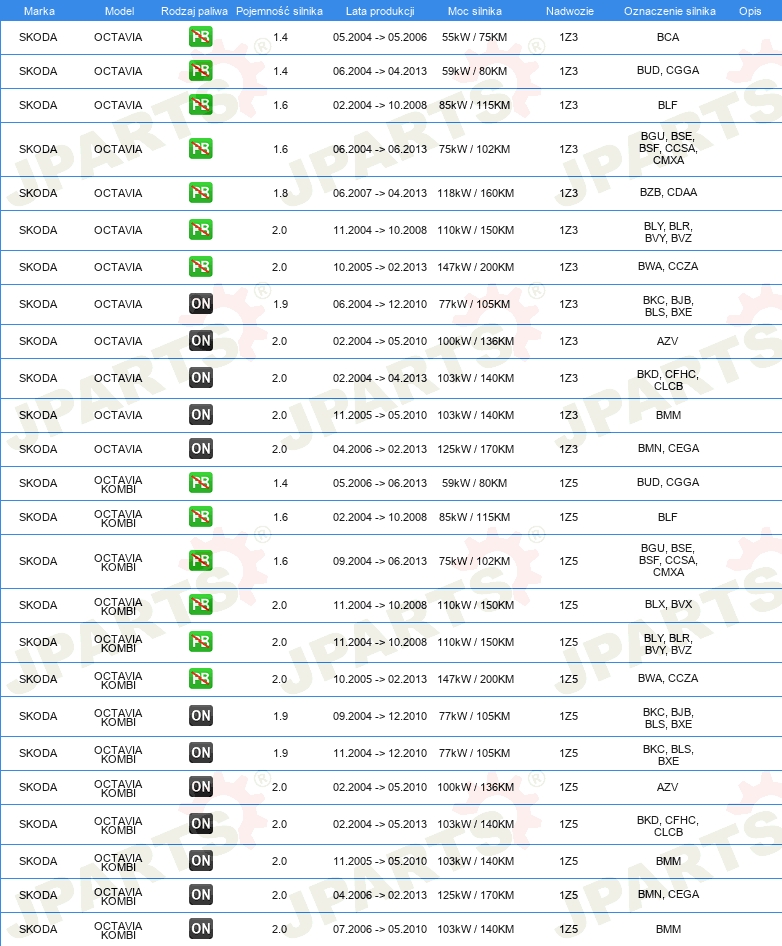The image size is (782, 946).
Task: Click diesel ON icon in Kombi 1Z5 BMN, CEGA row
Action: pos(200,894)
